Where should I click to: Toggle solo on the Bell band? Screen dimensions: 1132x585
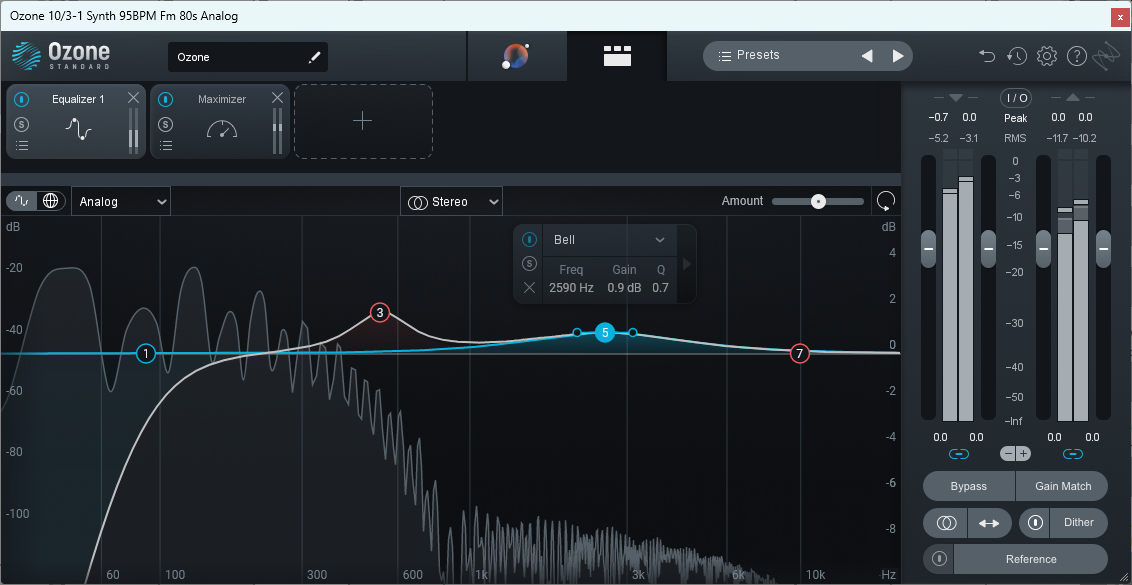point(529,263)
